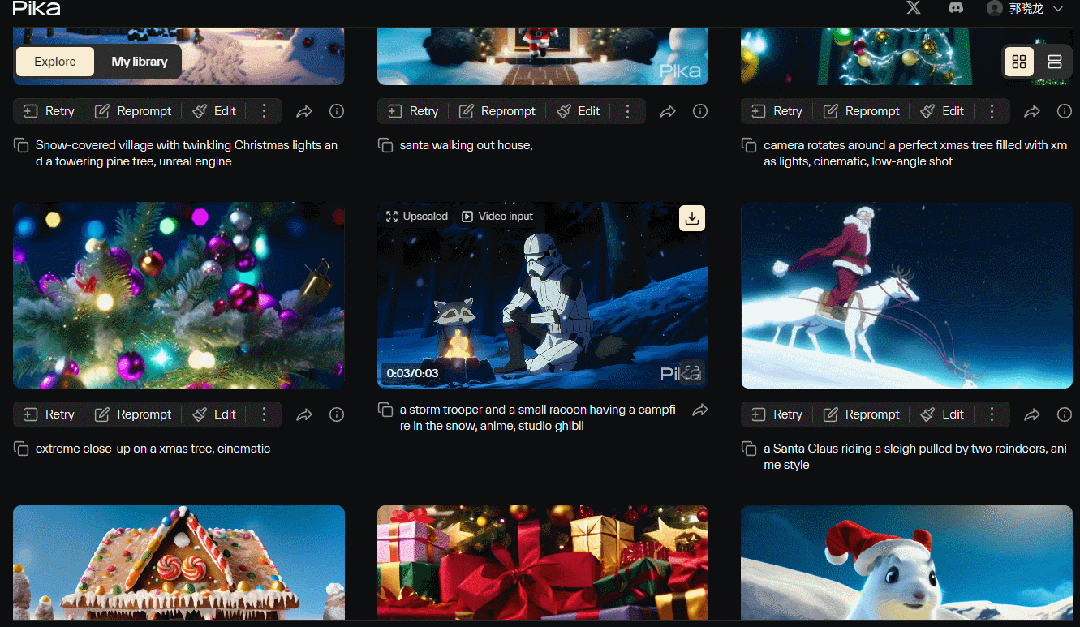Image resolution: width=1080 pixels, height=627 pixels.
Task: Open the Christmas ornaments close-up thumbnail
Action: tap(178, 295)
